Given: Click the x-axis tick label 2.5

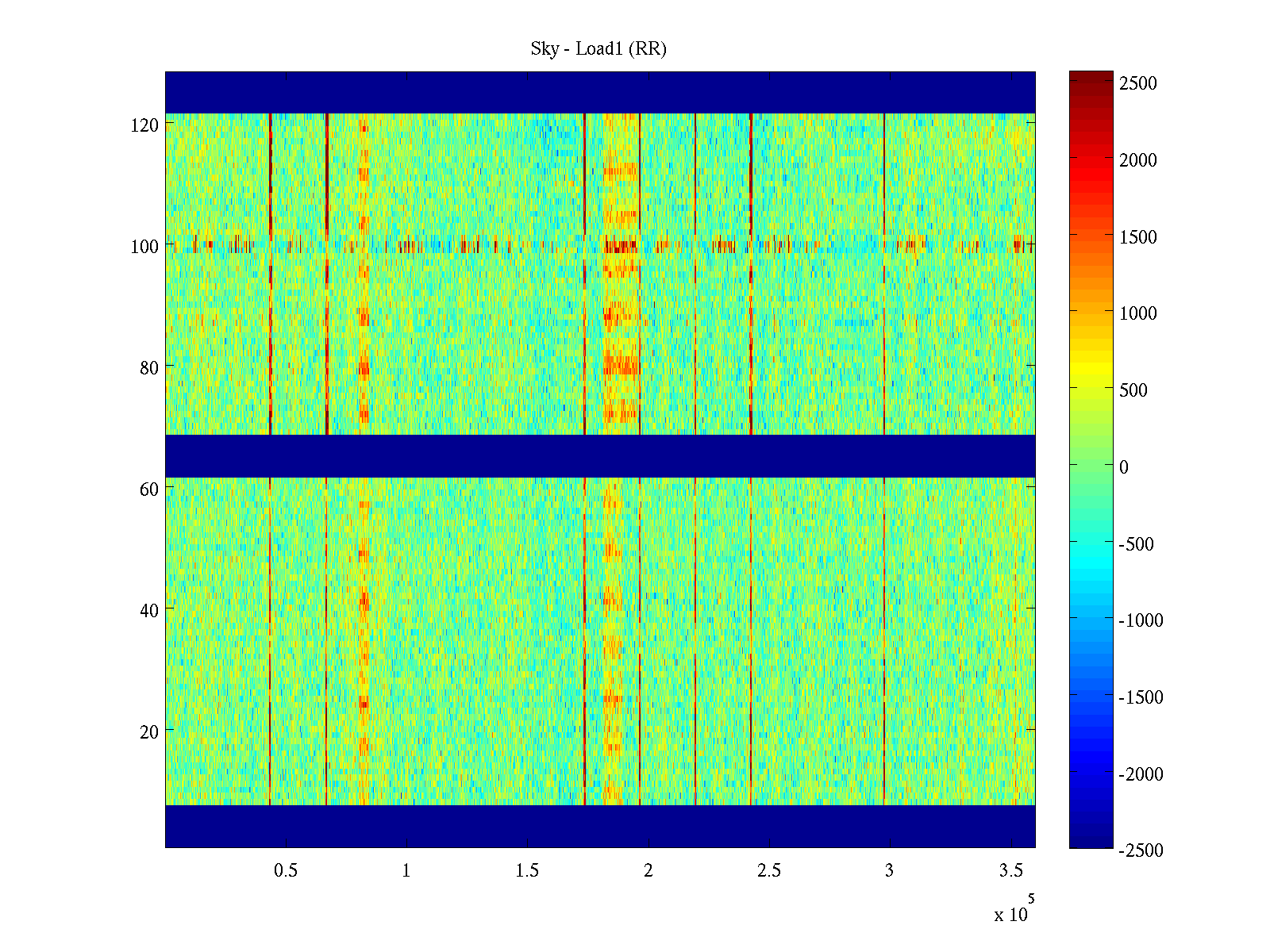Looking at the screenshot, I should tap(768, 871).
